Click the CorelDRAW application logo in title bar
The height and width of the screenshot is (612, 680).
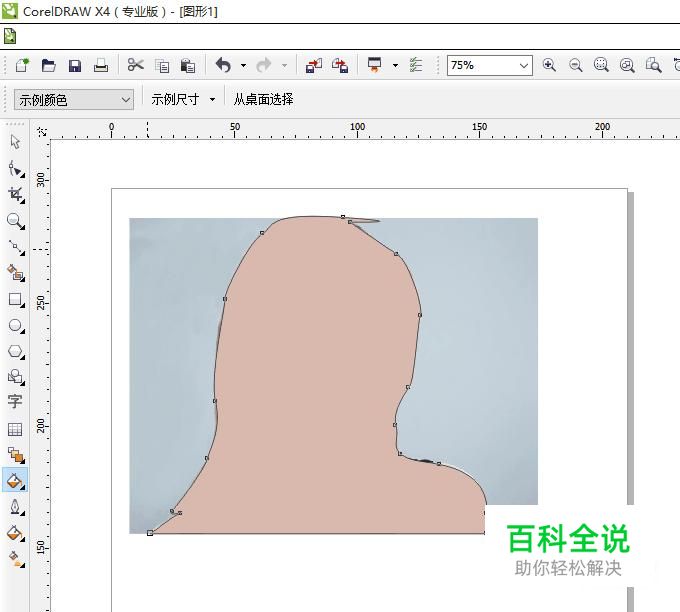tap(10, 10)
